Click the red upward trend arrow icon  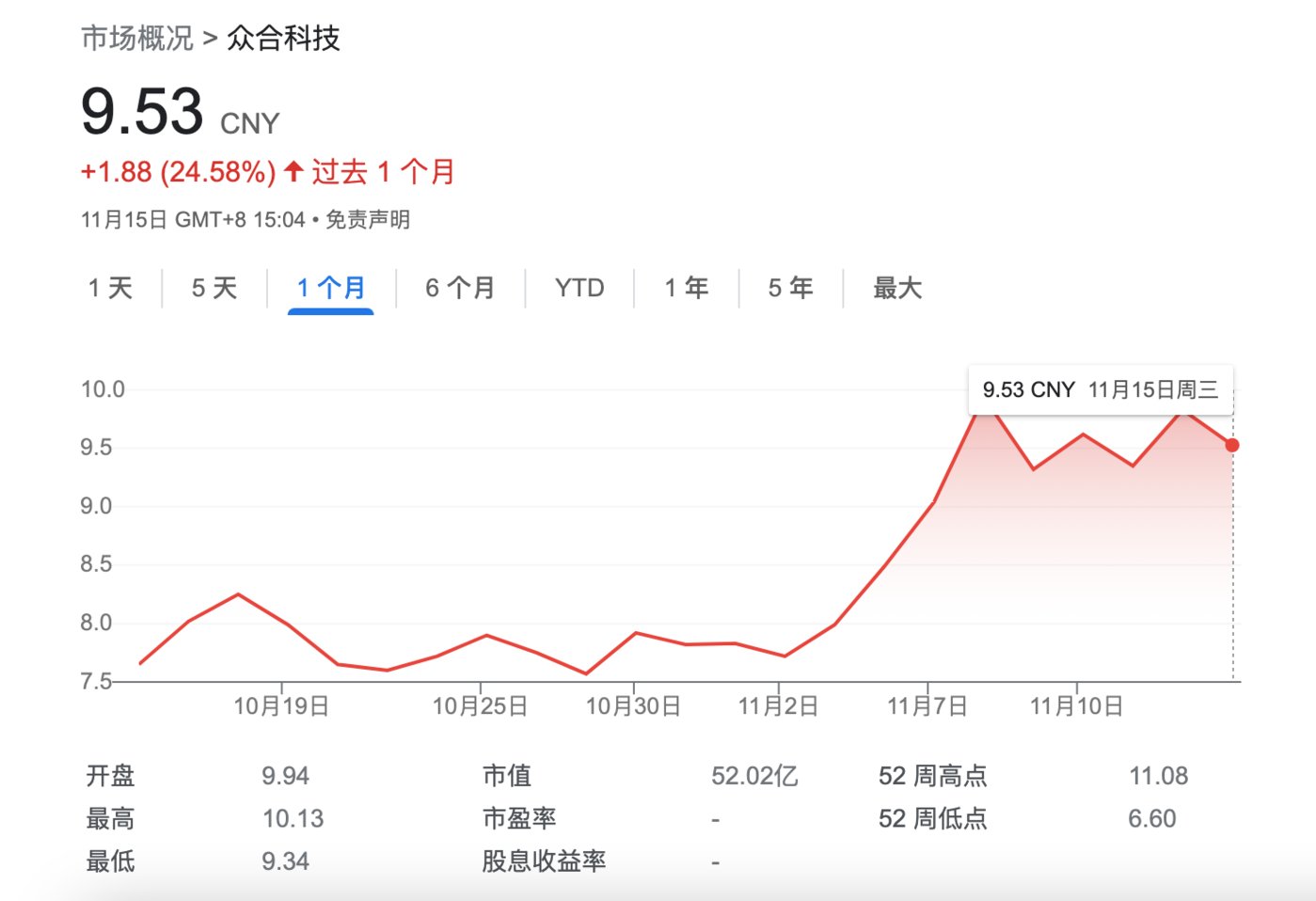pyautogui.click(x=294, y=170)
